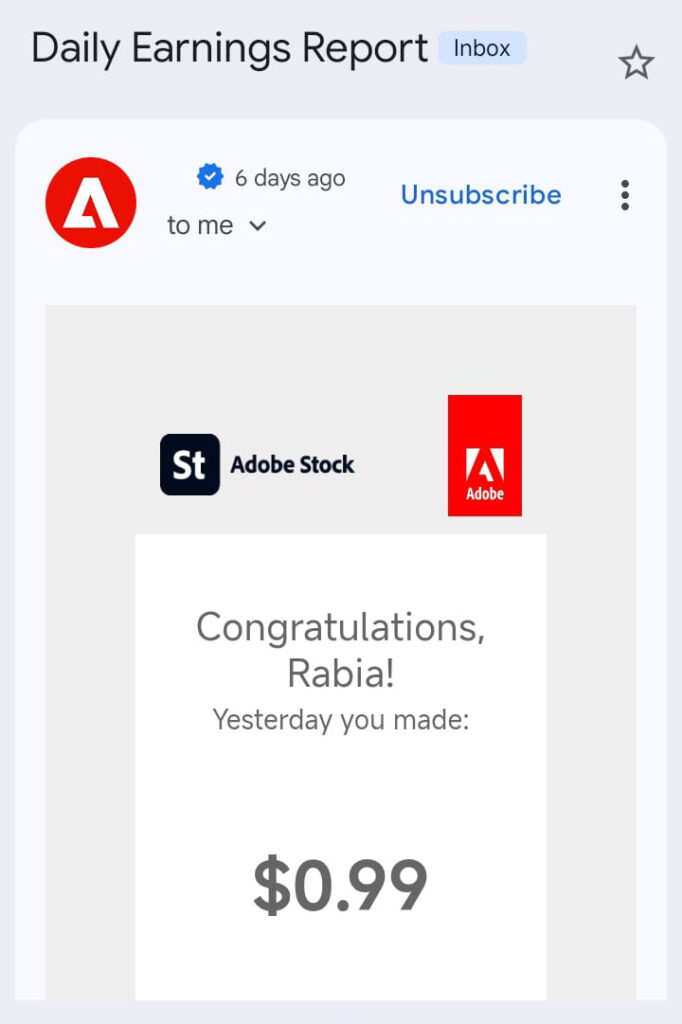Click the 'Adobe Stock' wordmark text
682x1024 pixels.
point(292,465)
